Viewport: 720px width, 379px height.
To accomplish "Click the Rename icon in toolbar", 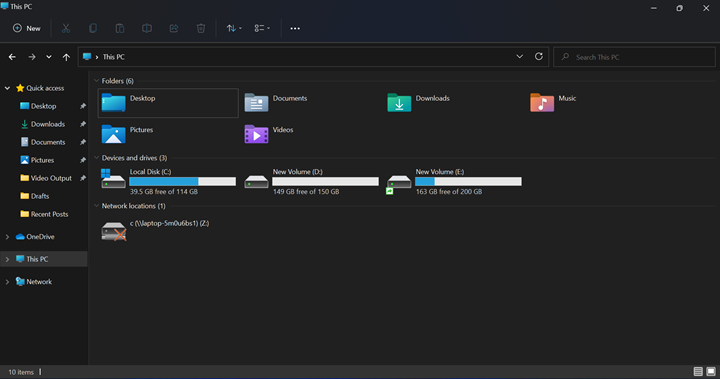I will 147,28.
